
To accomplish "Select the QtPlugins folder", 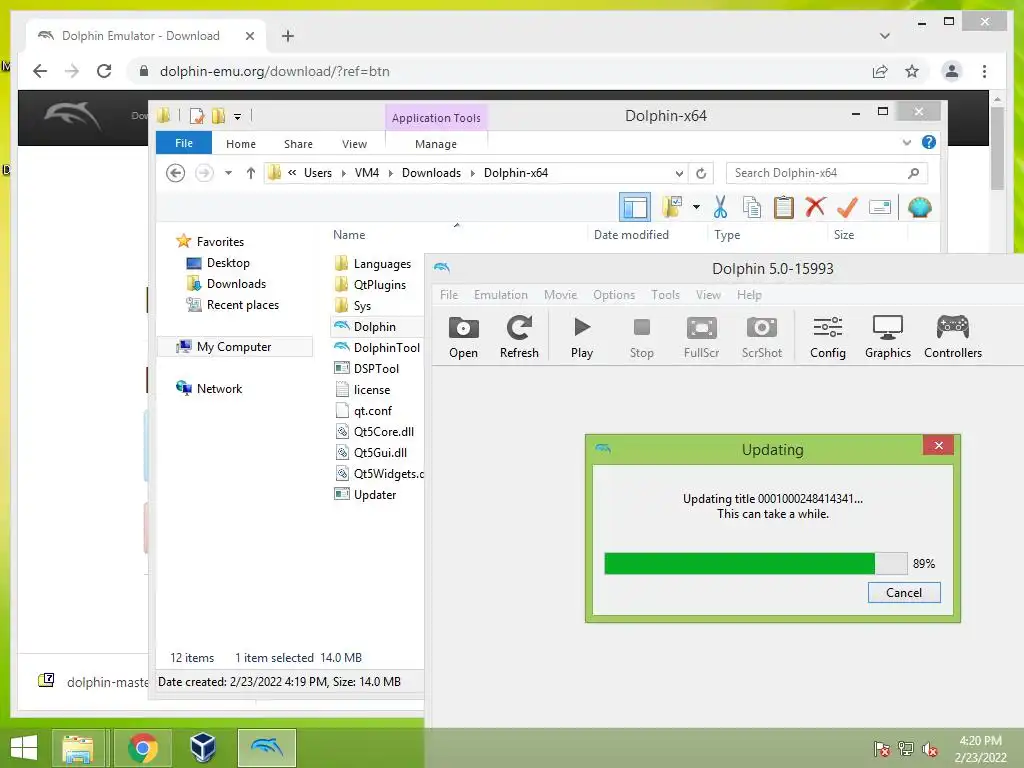I will click(379, 285).
